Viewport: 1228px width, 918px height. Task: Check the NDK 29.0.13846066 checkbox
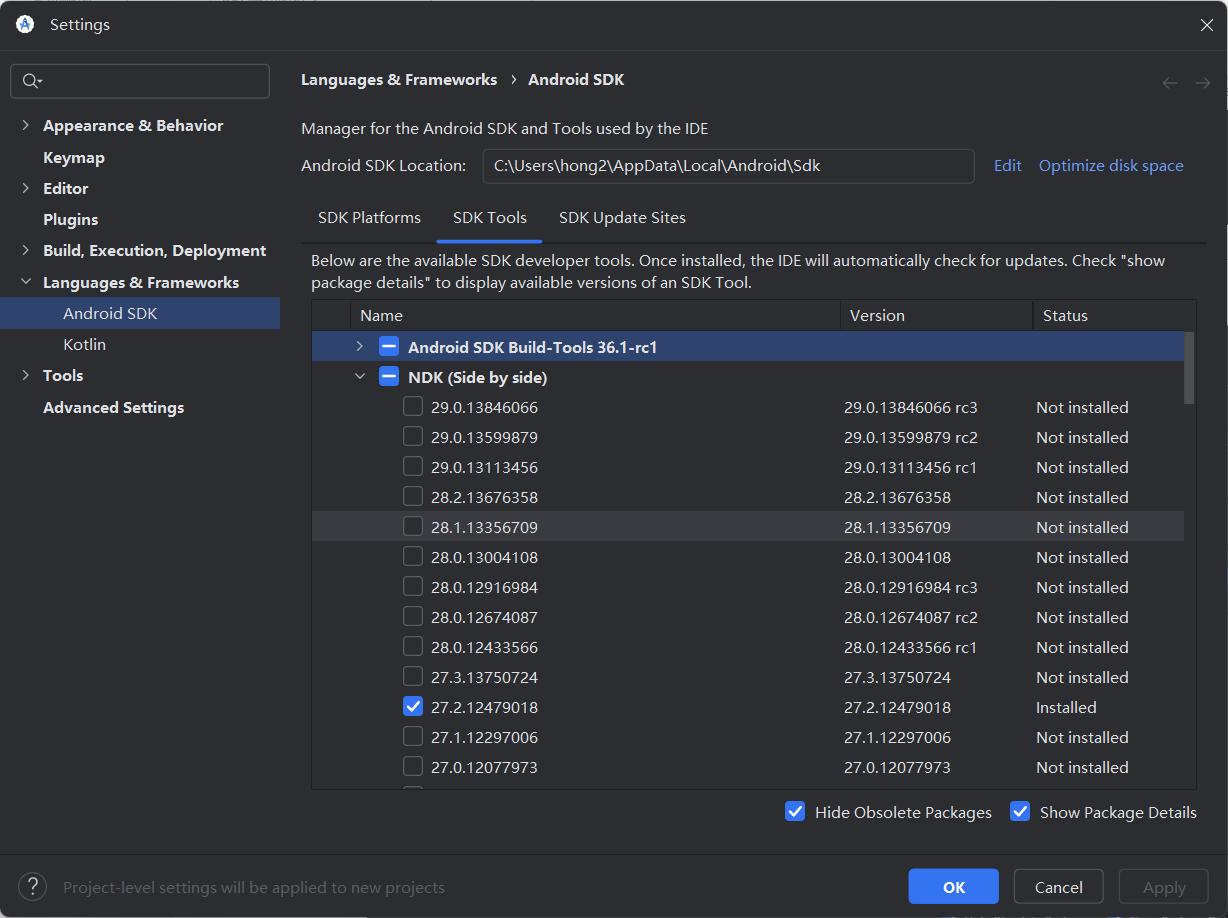413,407
